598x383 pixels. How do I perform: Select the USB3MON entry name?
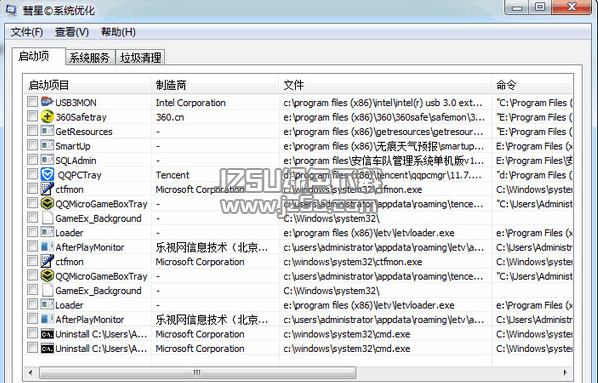76,103
